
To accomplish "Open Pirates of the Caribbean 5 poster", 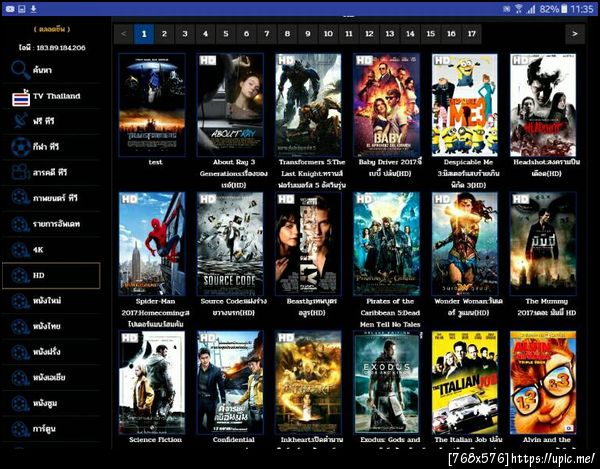I will click(386, 244).
